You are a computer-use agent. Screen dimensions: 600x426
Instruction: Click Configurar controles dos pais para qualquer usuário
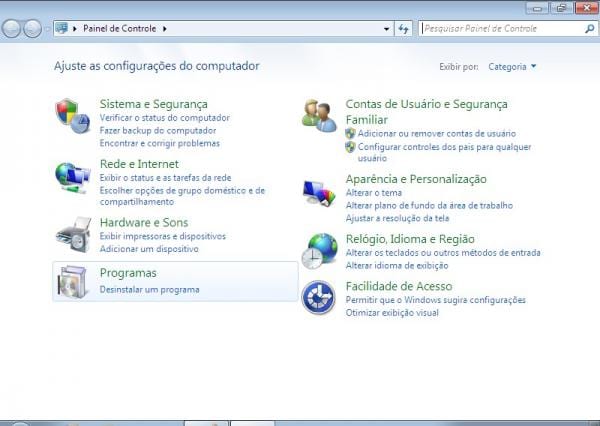(x=444, y=152)
